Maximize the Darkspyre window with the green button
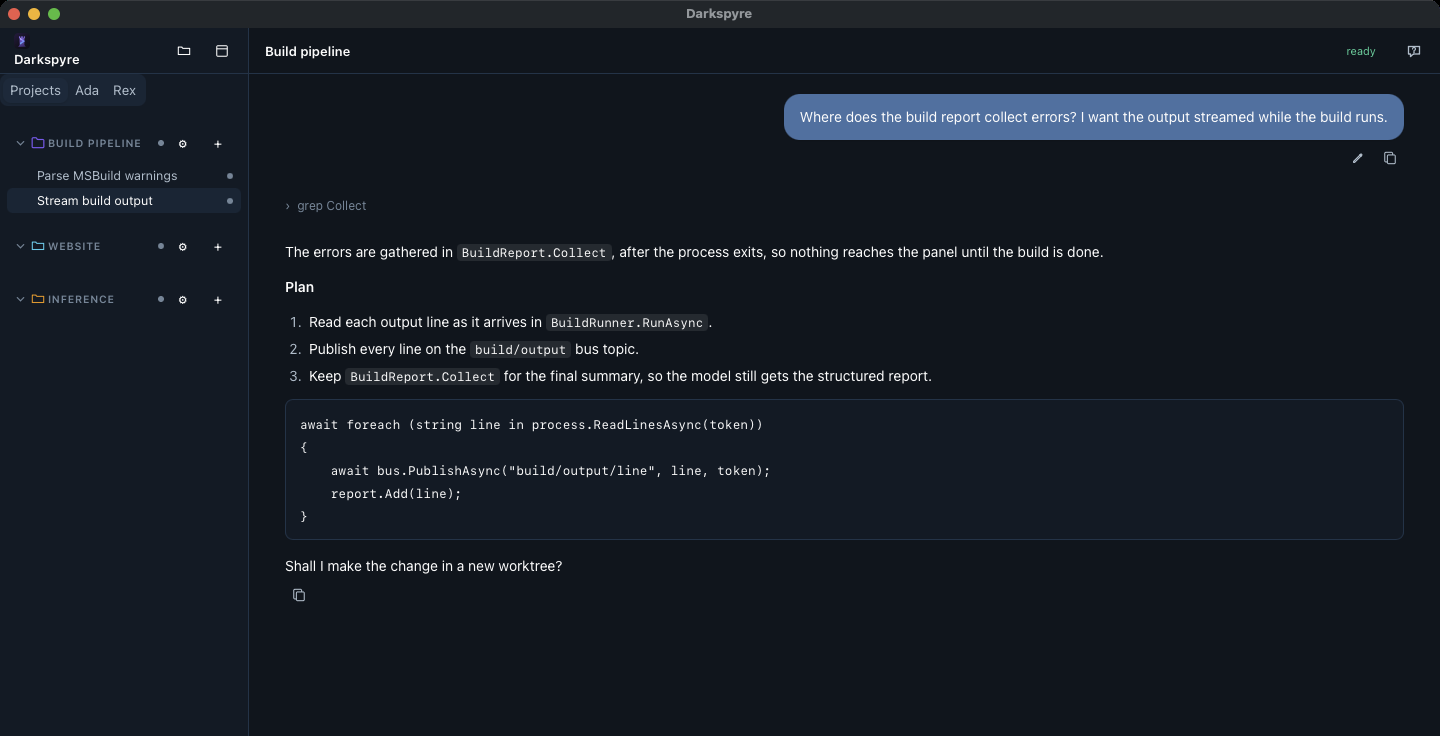Image resolution: width=1440 pixels, height=736 pixels. [x=54, y=14]
